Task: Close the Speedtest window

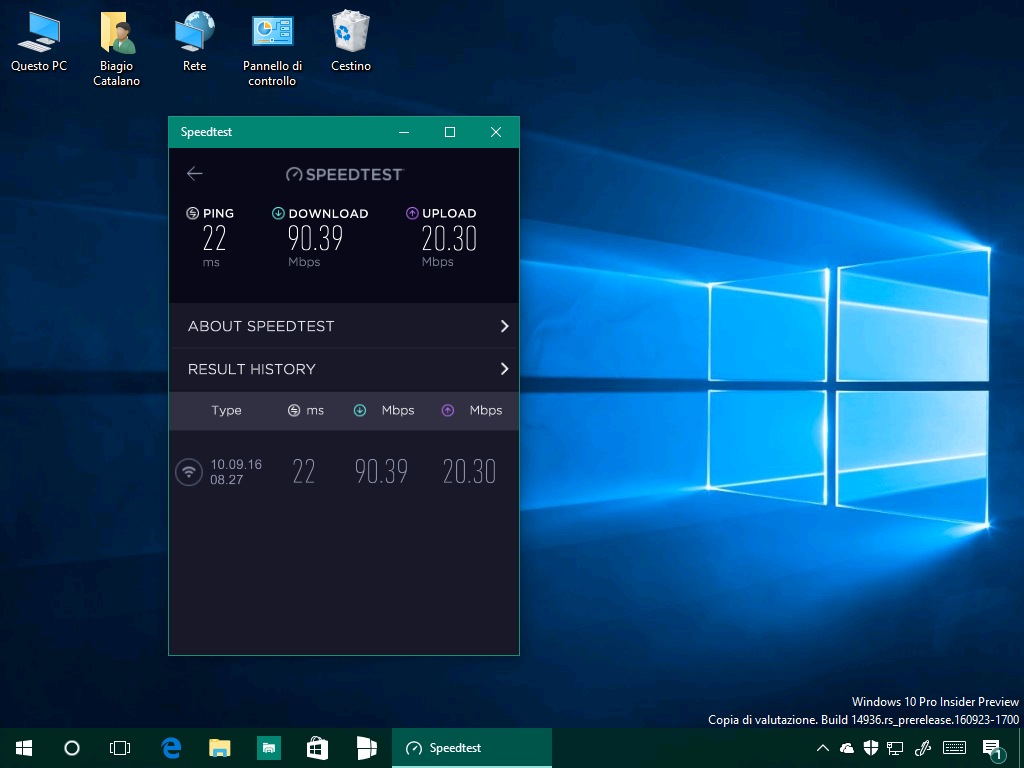Action: (496, 132)
